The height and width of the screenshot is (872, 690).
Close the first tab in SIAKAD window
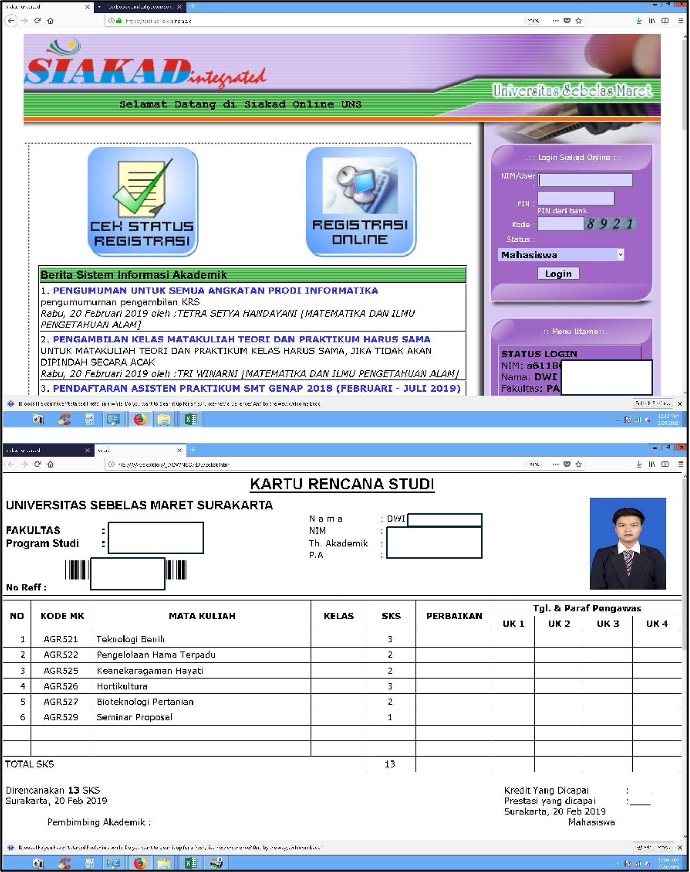coord(87,7)
